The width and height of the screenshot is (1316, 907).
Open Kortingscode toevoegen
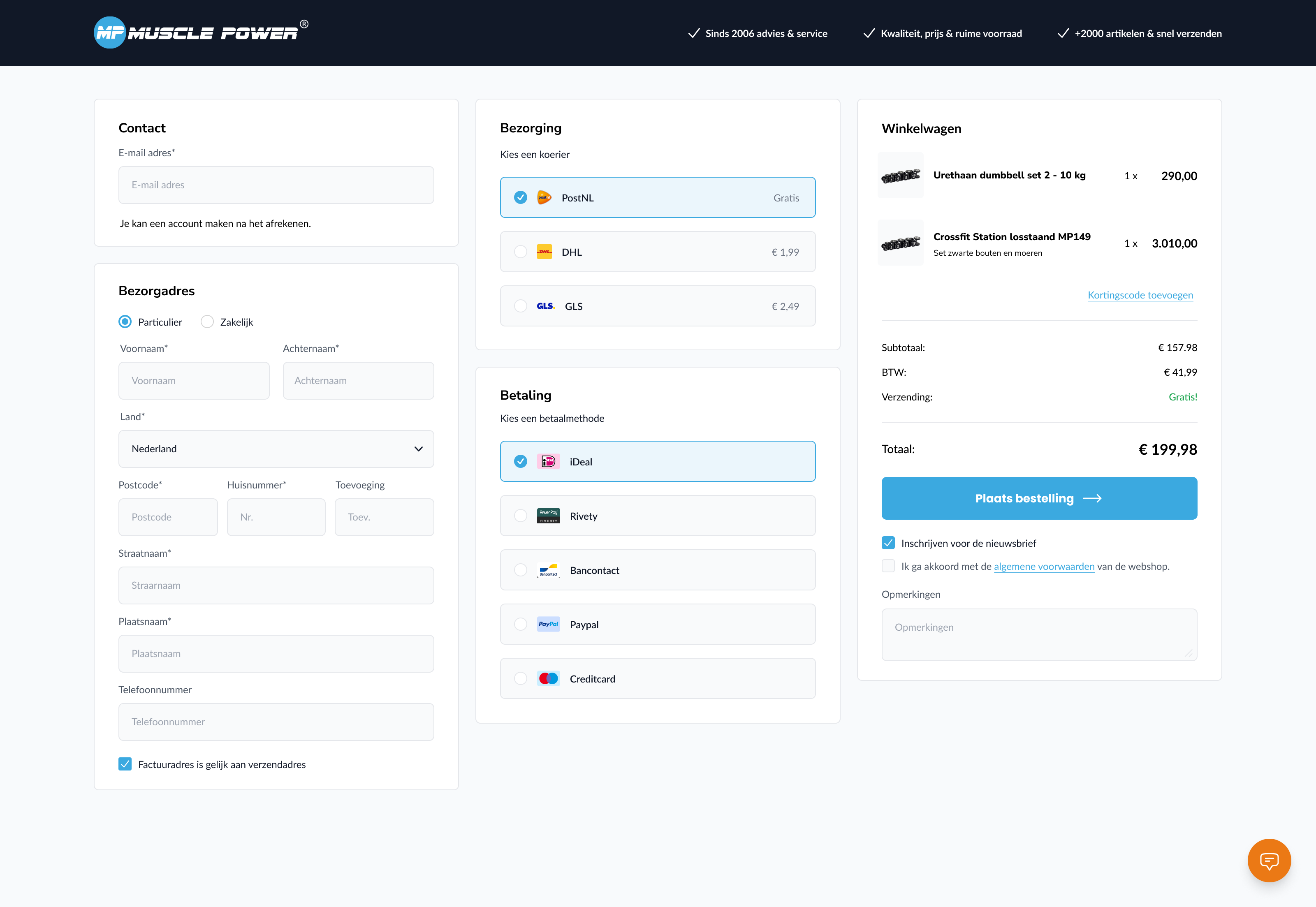tap(1140, 295)
